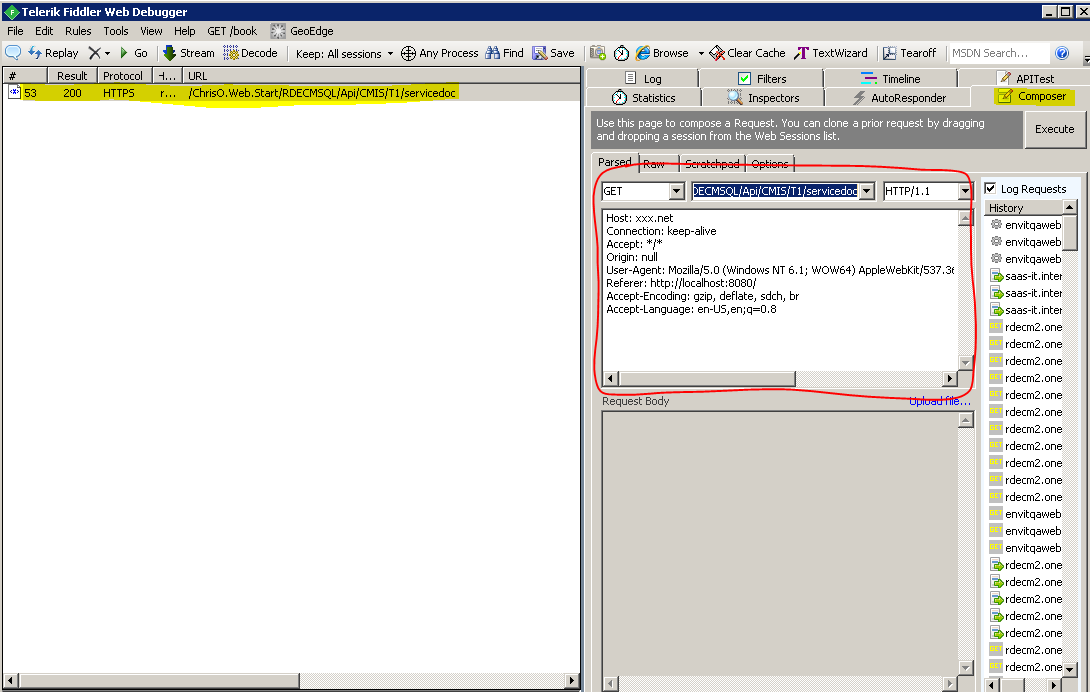Toggle the Decode toolbar button
The width and height of the screenshot is (1090, 692).
point(250,53)
